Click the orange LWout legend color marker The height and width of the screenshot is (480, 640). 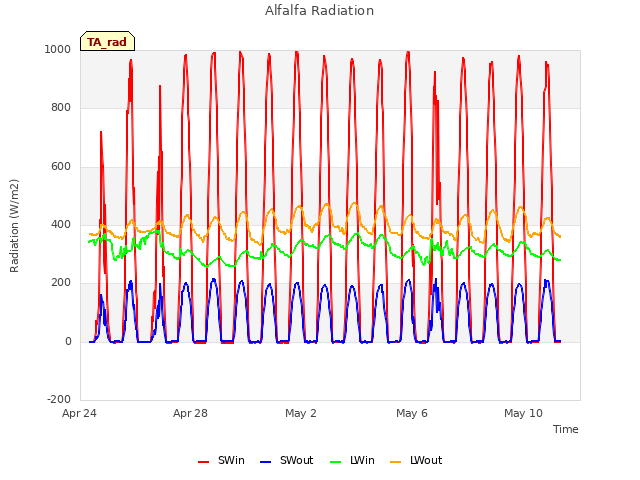[x=396, y=462]
